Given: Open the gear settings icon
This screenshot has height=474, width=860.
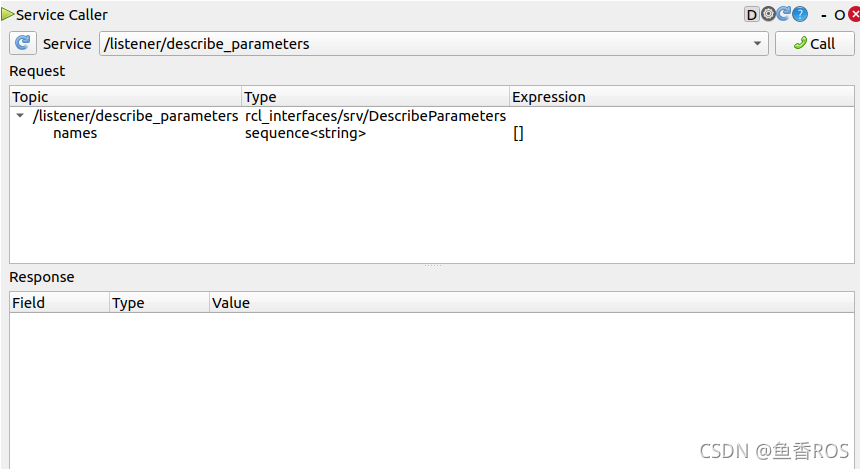Looking at the screenshot, I should (x=768, y=14).
